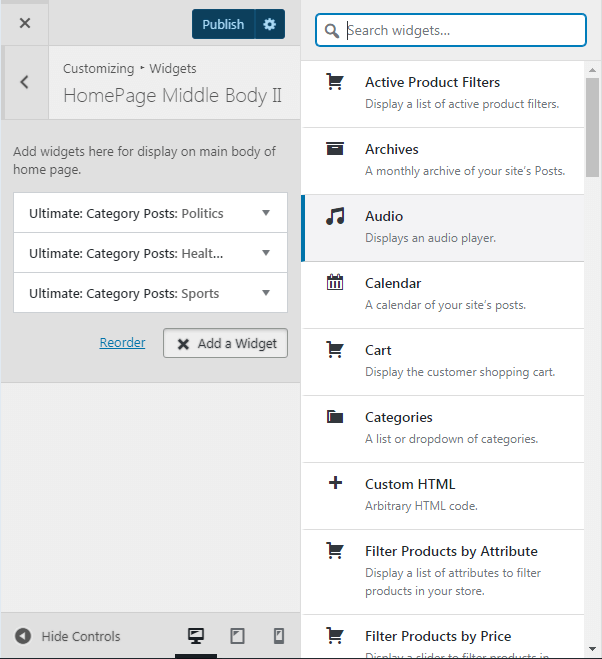Click the Publish button
The image size is (602, 659).
[223, 24]
